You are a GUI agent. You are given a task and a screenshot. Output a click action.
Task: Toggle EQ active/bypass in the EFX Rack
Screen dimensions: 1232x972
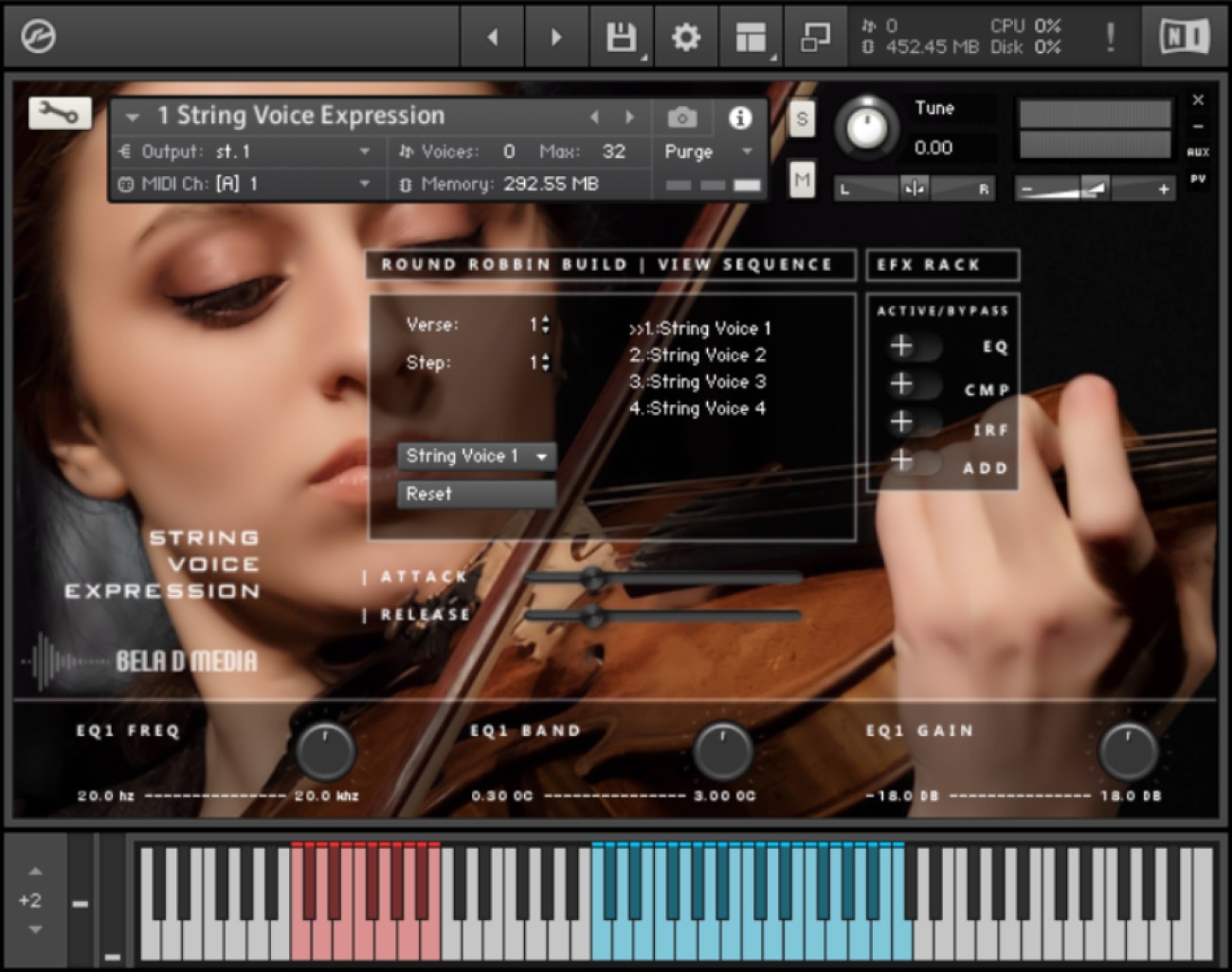(x=913, y=348)
